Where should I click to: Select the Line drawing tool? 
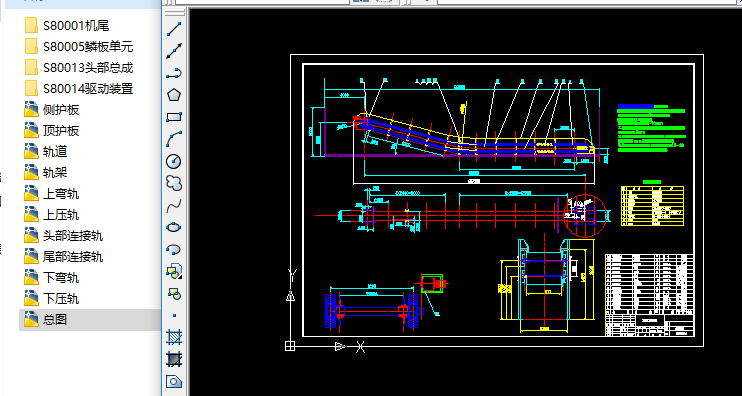[x=175, y=28]
